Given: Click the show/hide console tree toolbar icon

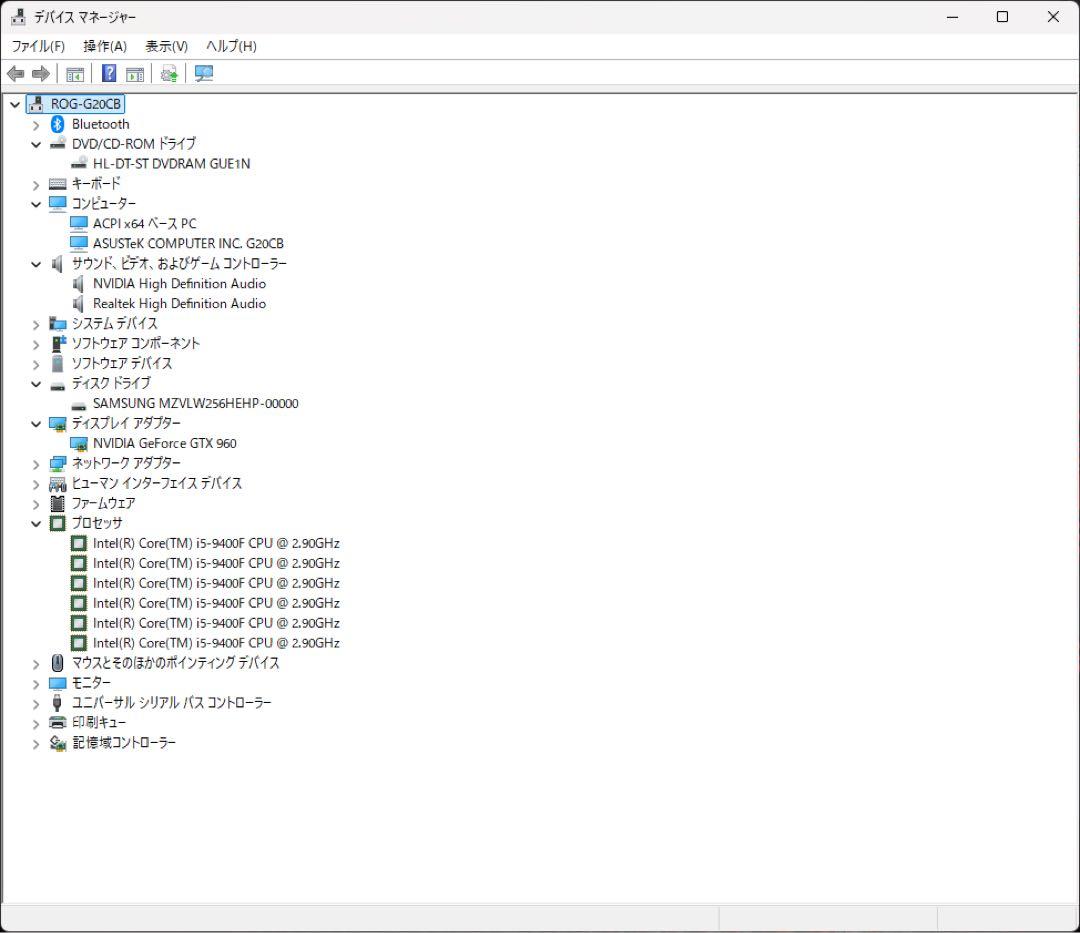Looking at the screenshot, I should click(x=75, y=74).
